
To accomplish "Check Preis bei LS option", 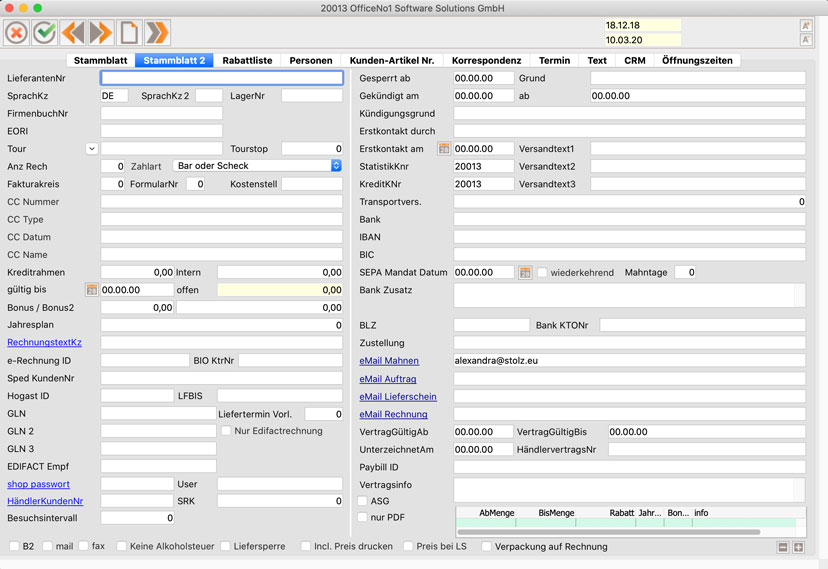I will click(x=408, y=546).
